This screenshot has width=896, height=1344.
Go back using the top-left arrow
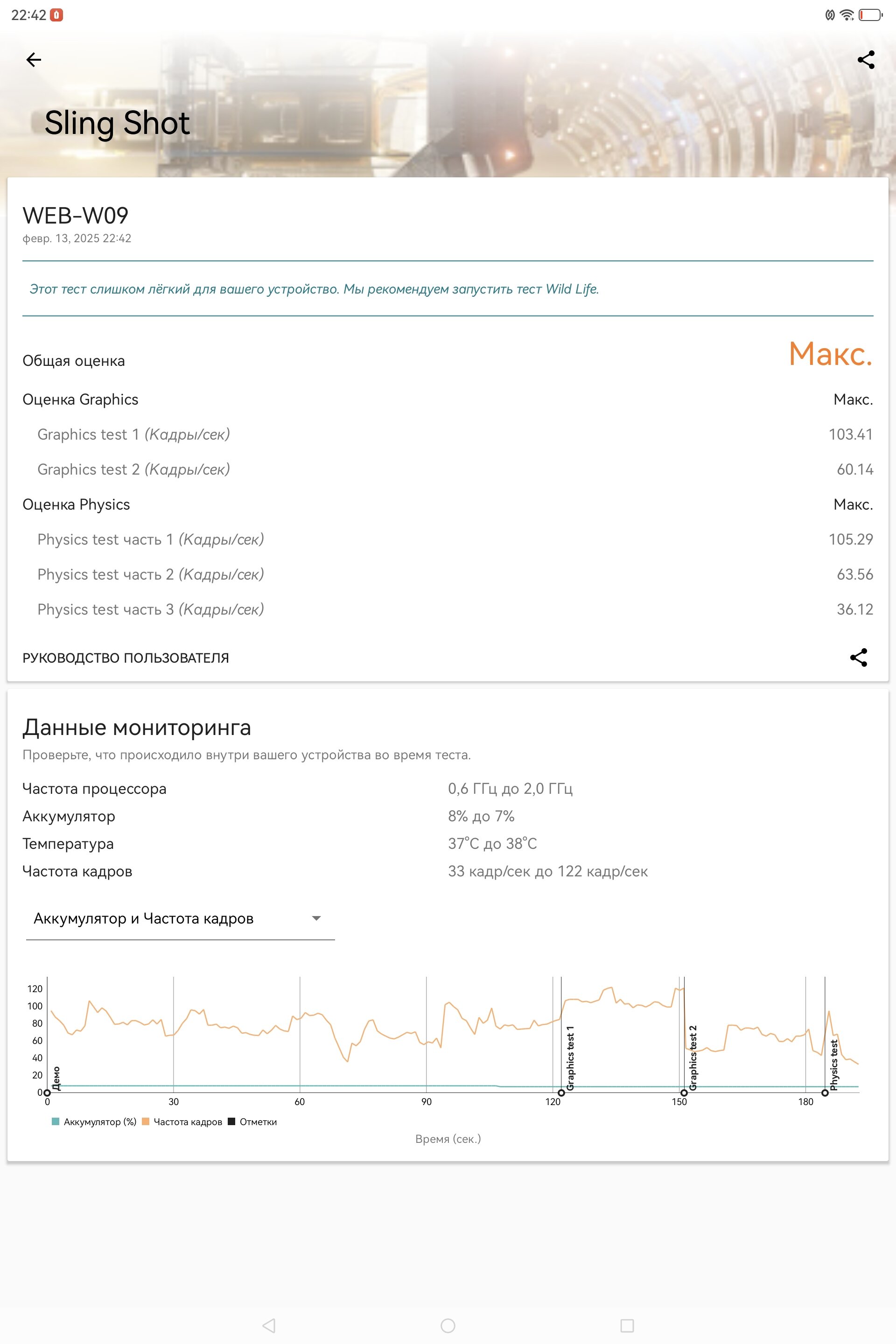(x=34, y=59)
